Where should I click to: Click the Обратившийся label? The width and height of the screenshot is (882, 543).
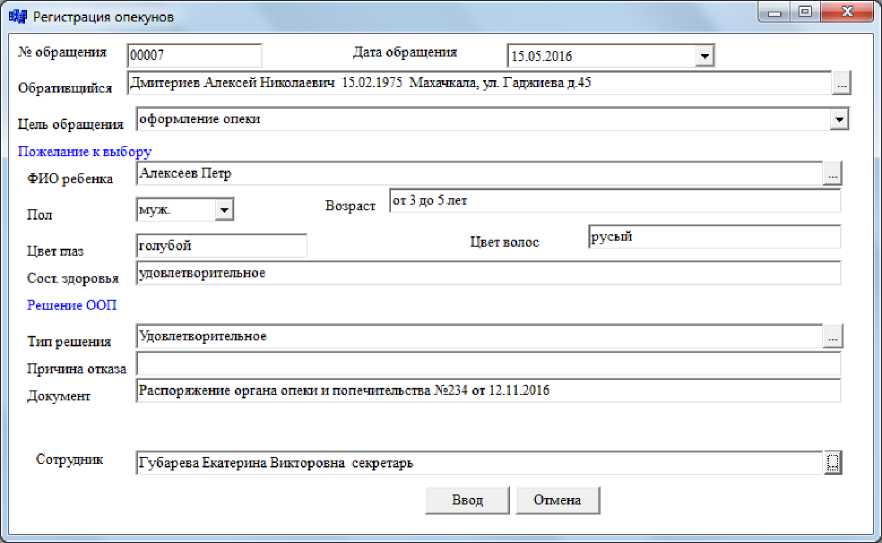[x=65, y=88]
